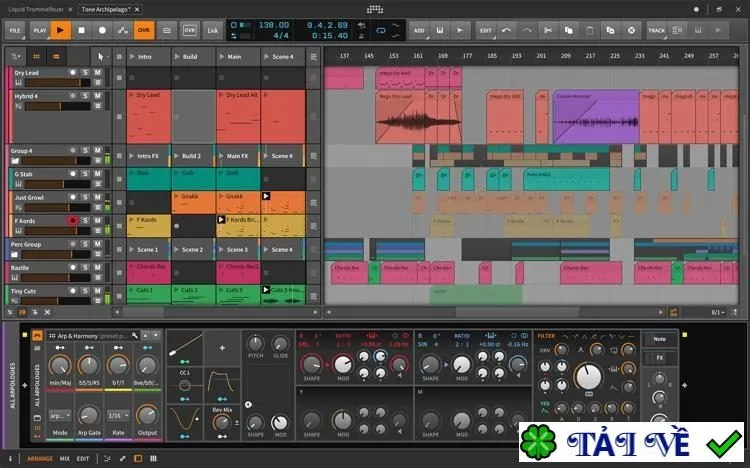Disarm record on F Kords track
The height and width of the screenshot is (468, 750).
point(73,221)
